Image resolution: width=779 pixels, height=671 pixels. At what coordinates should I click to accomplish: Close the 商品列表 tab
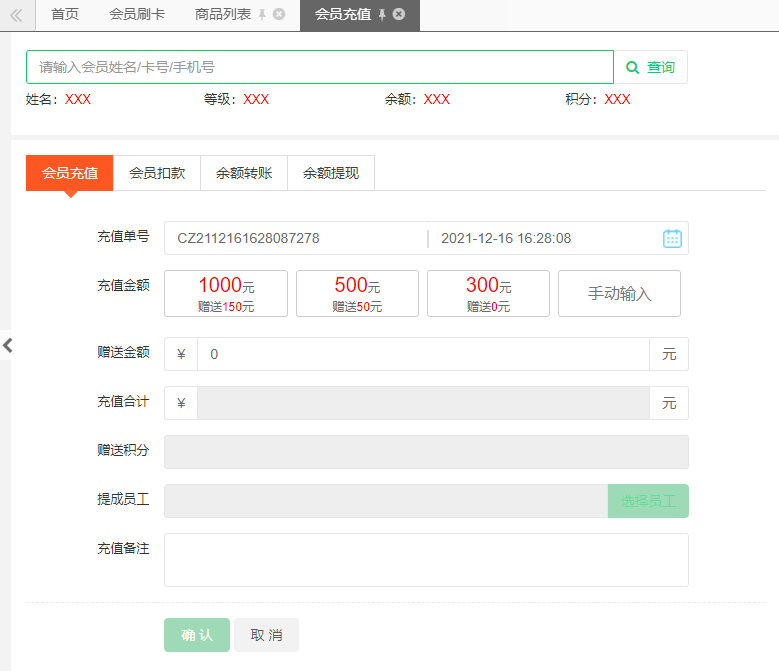[279, 14]
